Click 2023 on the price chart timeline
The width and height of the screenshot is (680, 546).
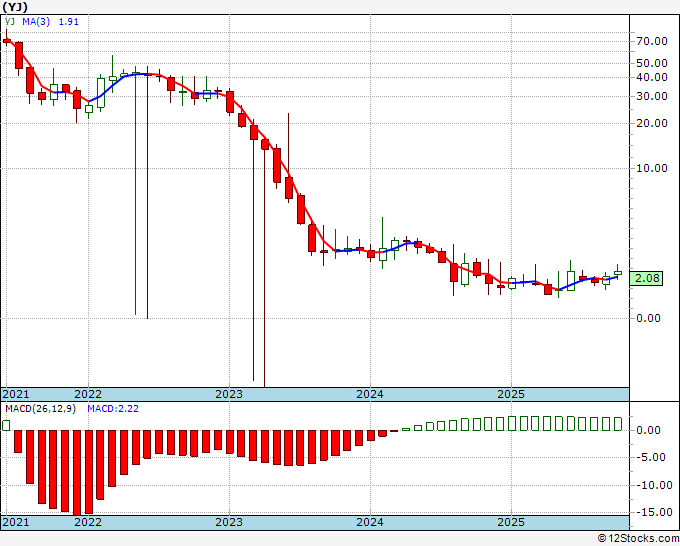tap(229, 394)
